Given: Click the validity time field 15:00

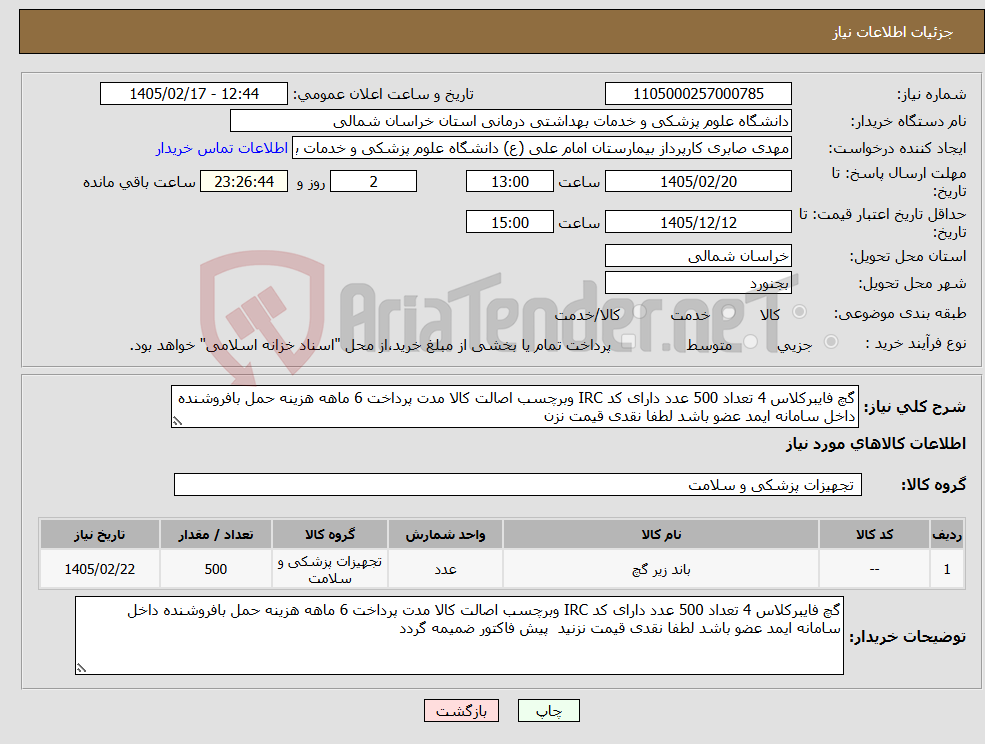Looking at the screenshot, I should tap(509, 222).
